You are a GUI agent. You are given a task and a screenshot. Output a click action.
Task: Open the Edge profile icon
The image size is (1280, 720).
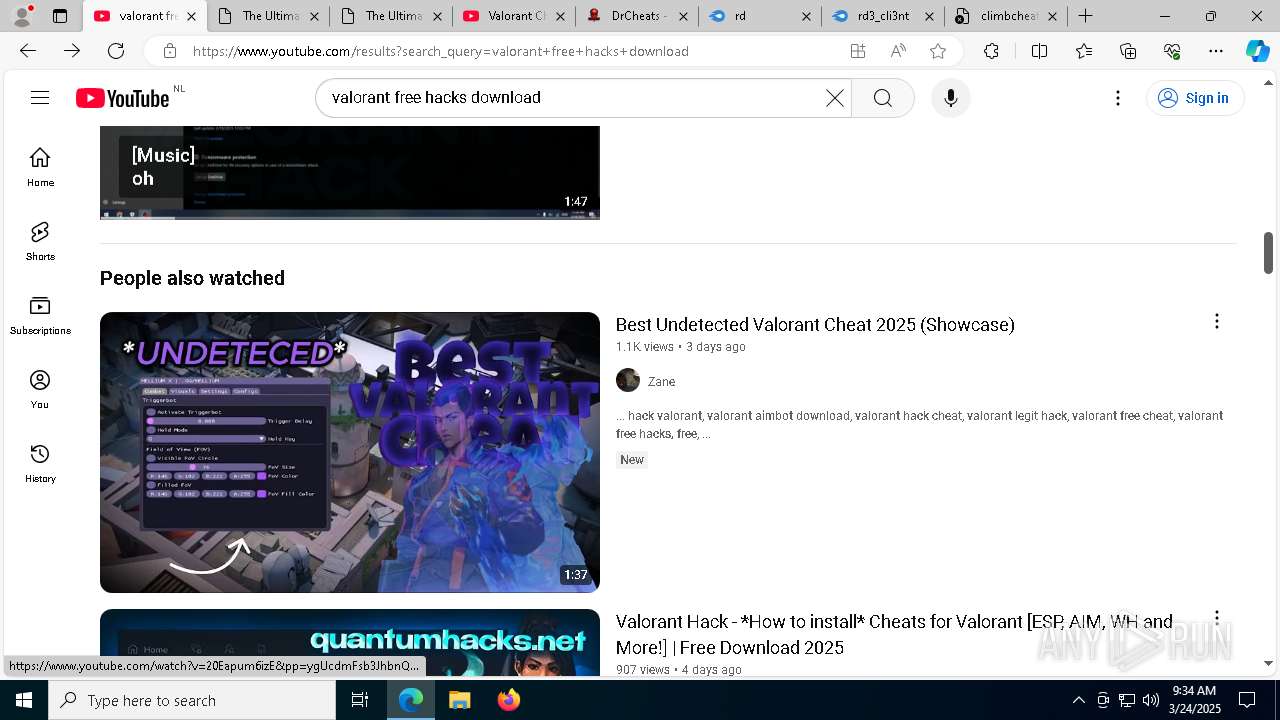(22, 16)
